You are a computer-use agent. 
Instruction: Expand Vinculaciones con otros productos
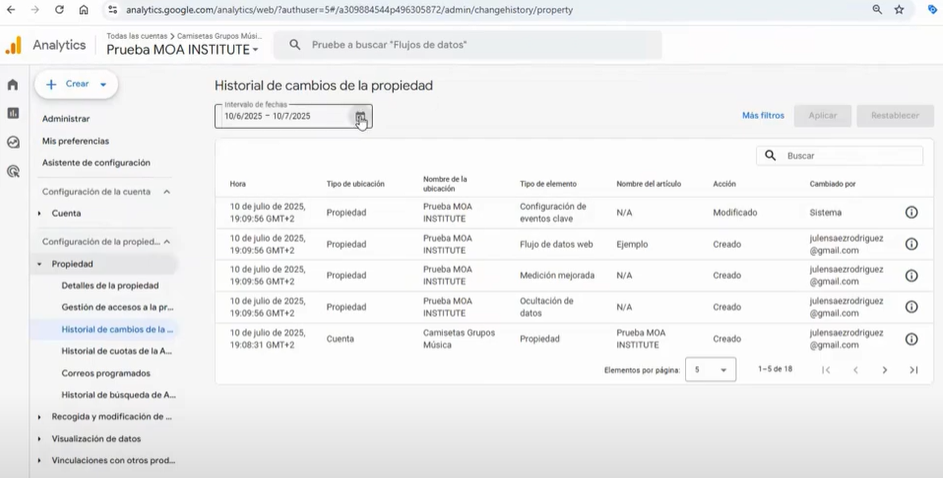(40, 461)
